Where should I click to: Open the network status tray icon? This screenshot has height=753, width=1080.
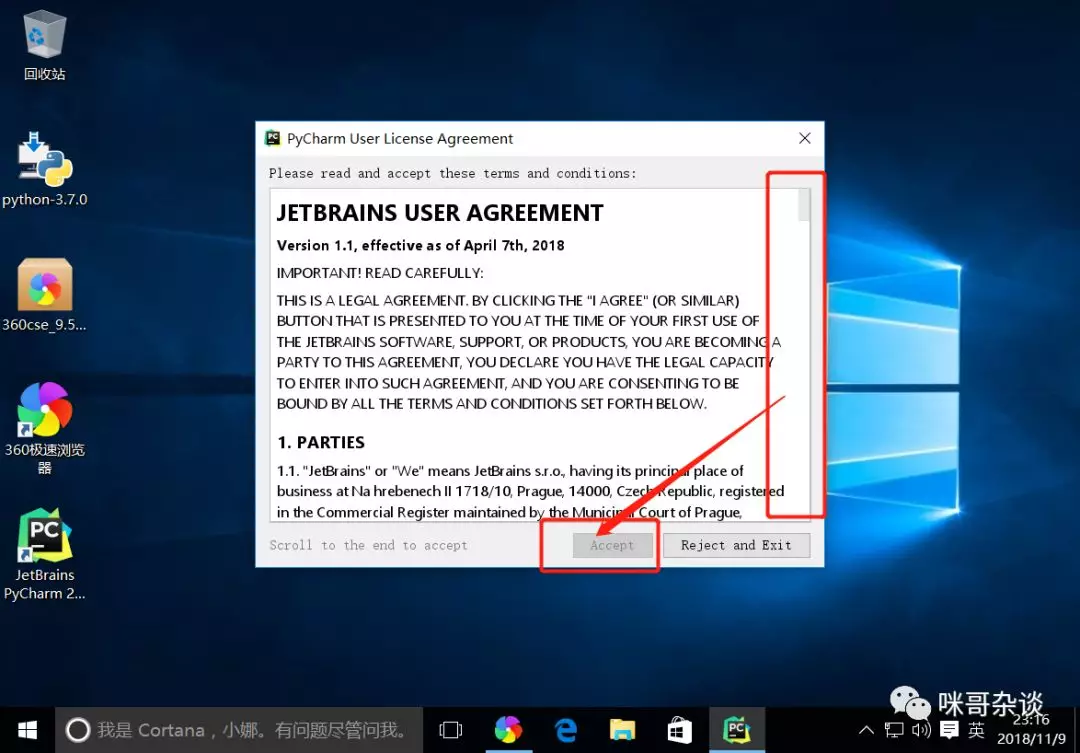(894, 730)
